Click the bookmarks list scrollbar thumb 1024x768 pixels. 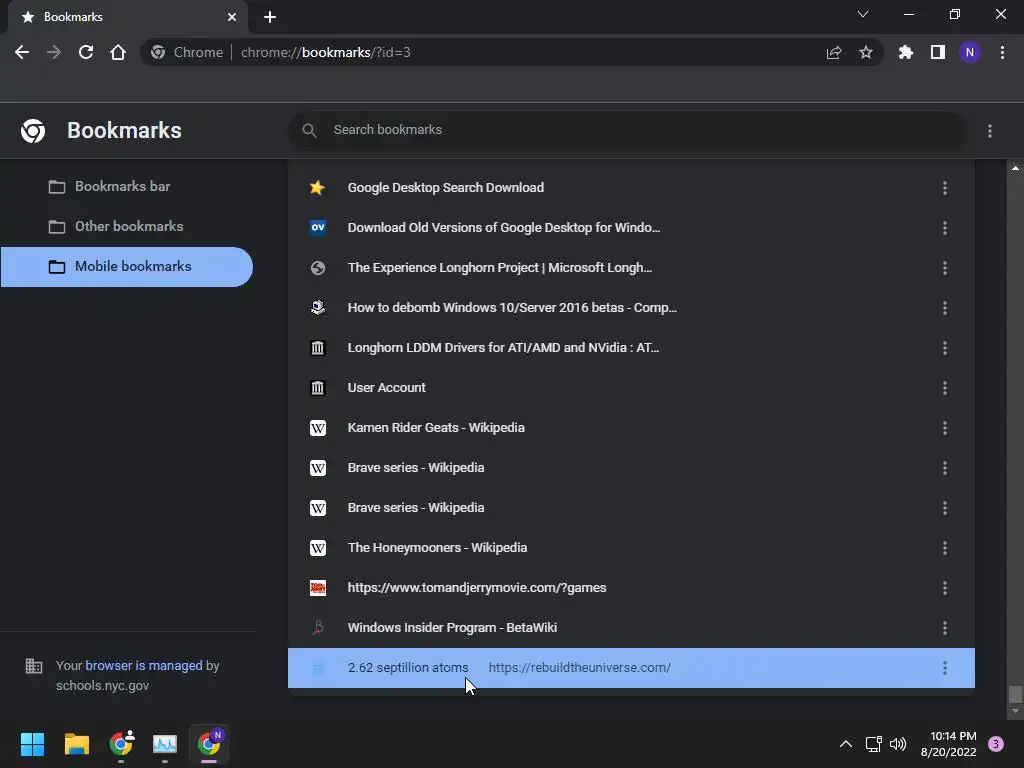pyautogui.click(x=1015, y=694)
